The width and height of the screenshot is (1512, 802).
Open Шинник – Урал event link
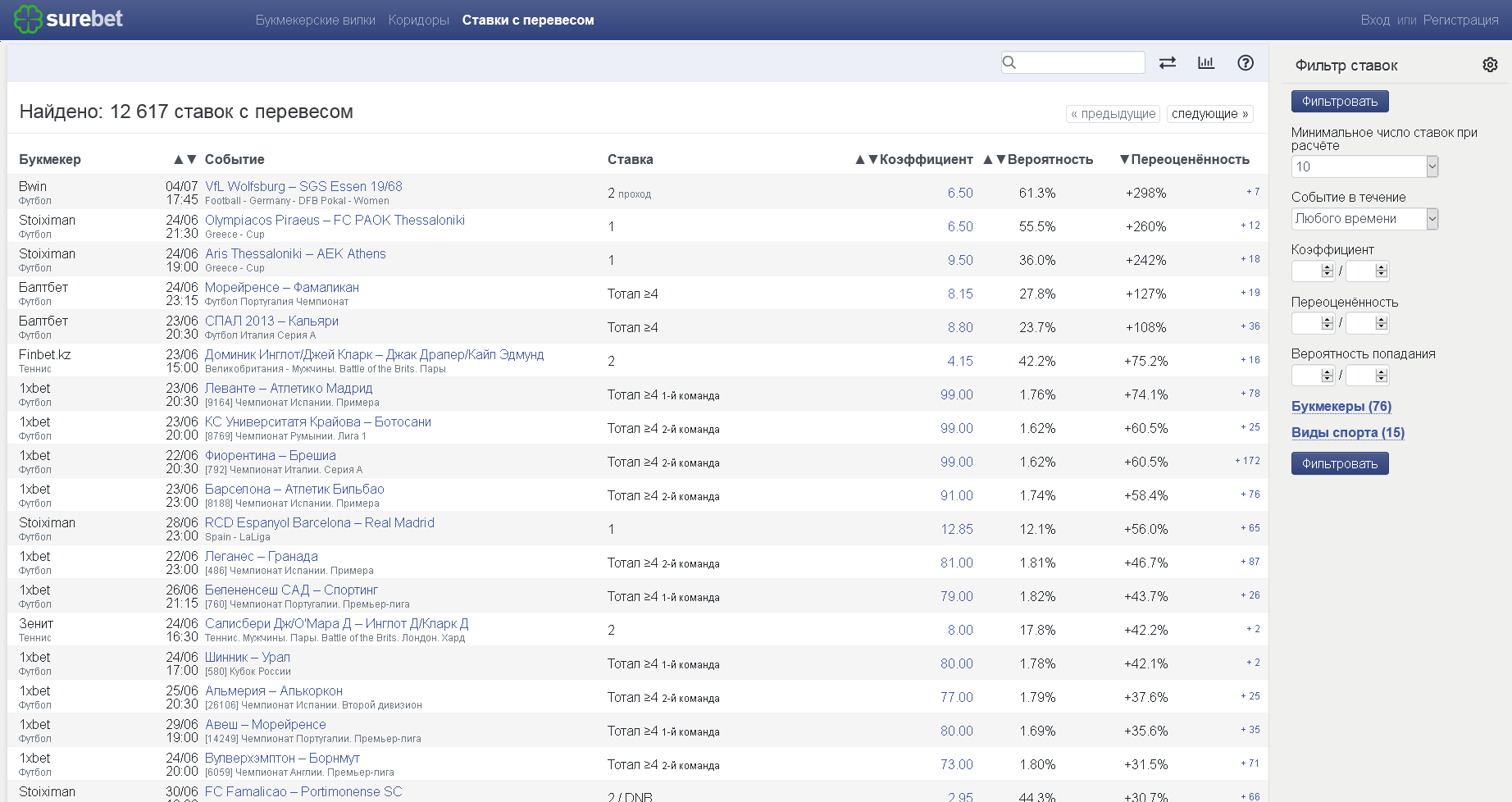(248, 658)
